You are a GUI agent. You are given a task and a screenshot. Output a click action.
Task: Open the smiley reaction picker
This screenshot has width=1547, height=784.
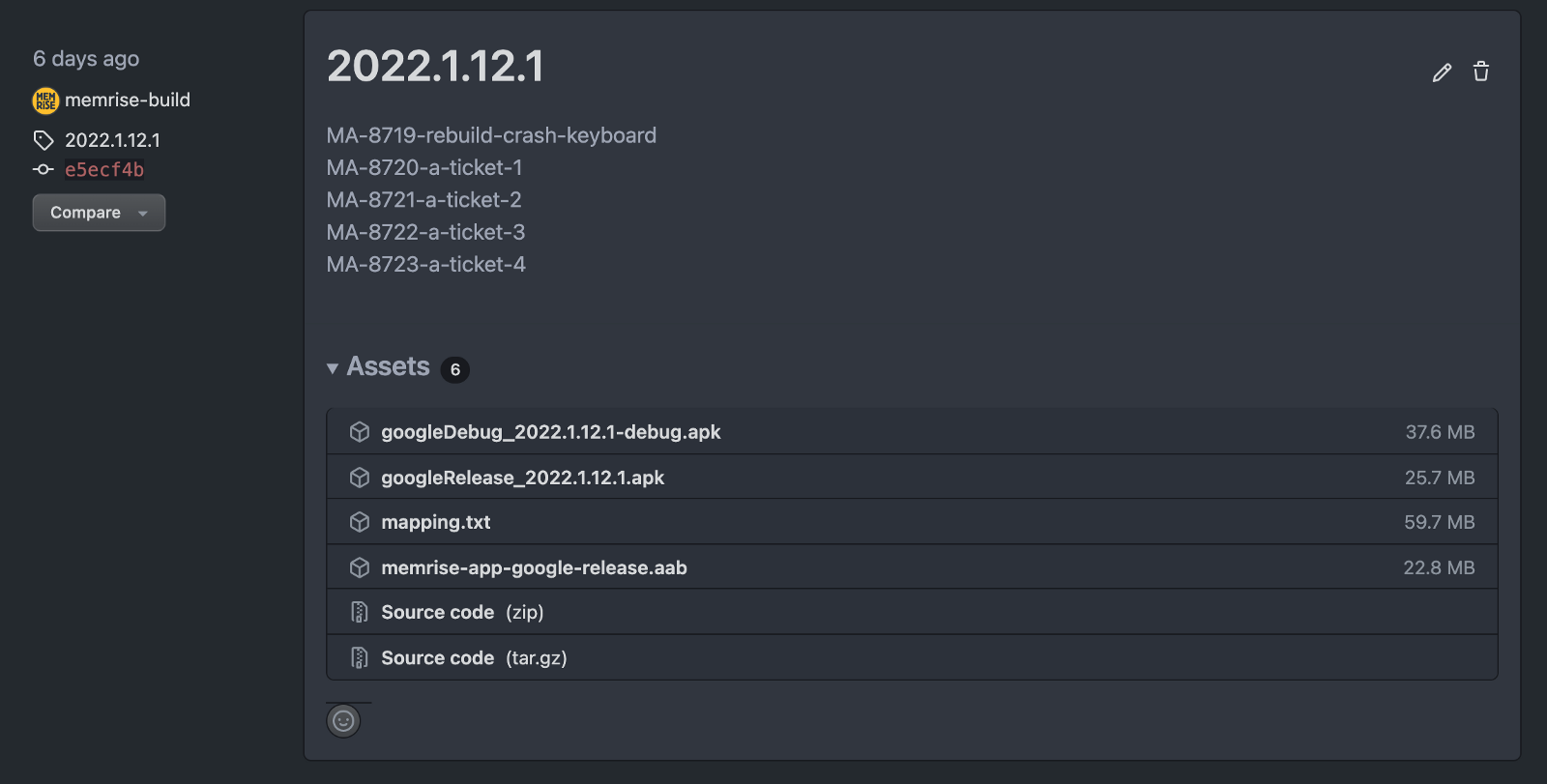344,721
